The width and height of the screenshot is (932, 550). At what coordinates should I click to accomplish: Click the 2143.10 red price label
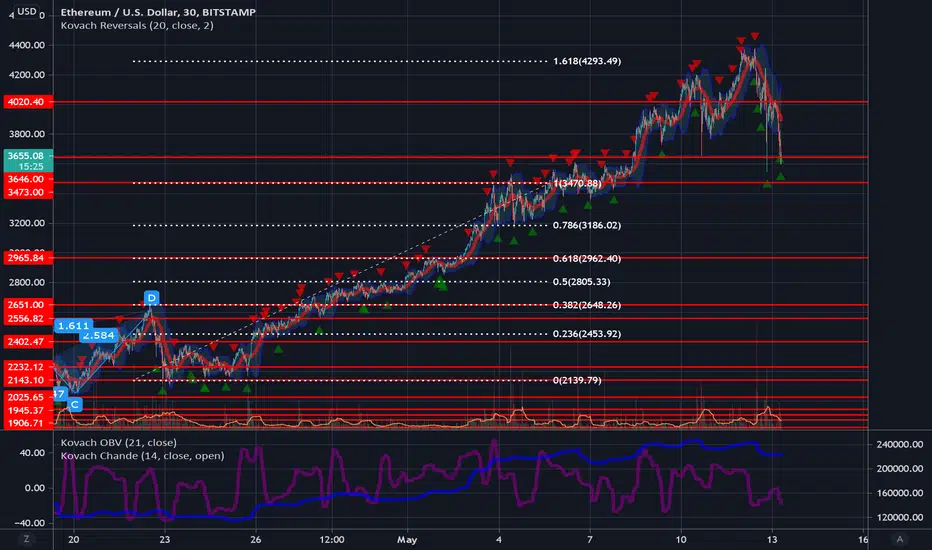pyautogui.click(x=28, y=380)
